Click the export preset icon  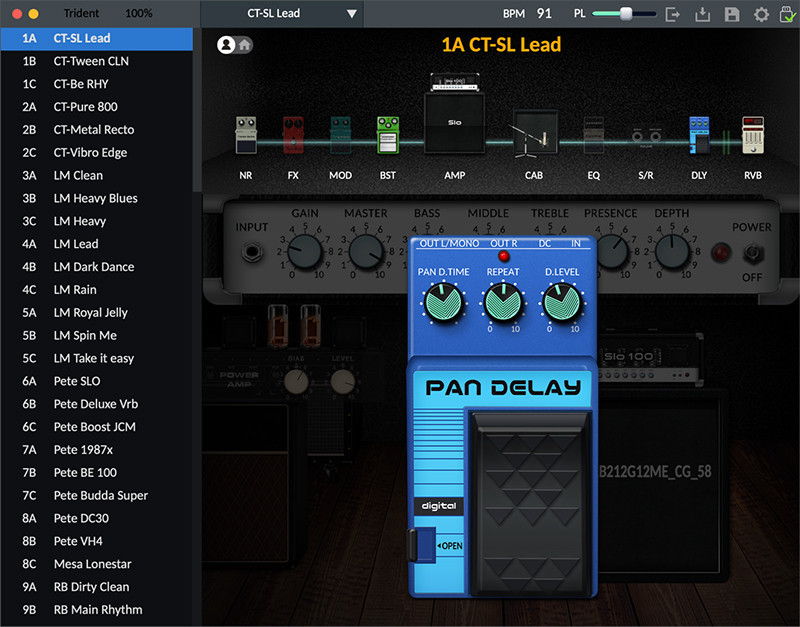pos(673,14)
